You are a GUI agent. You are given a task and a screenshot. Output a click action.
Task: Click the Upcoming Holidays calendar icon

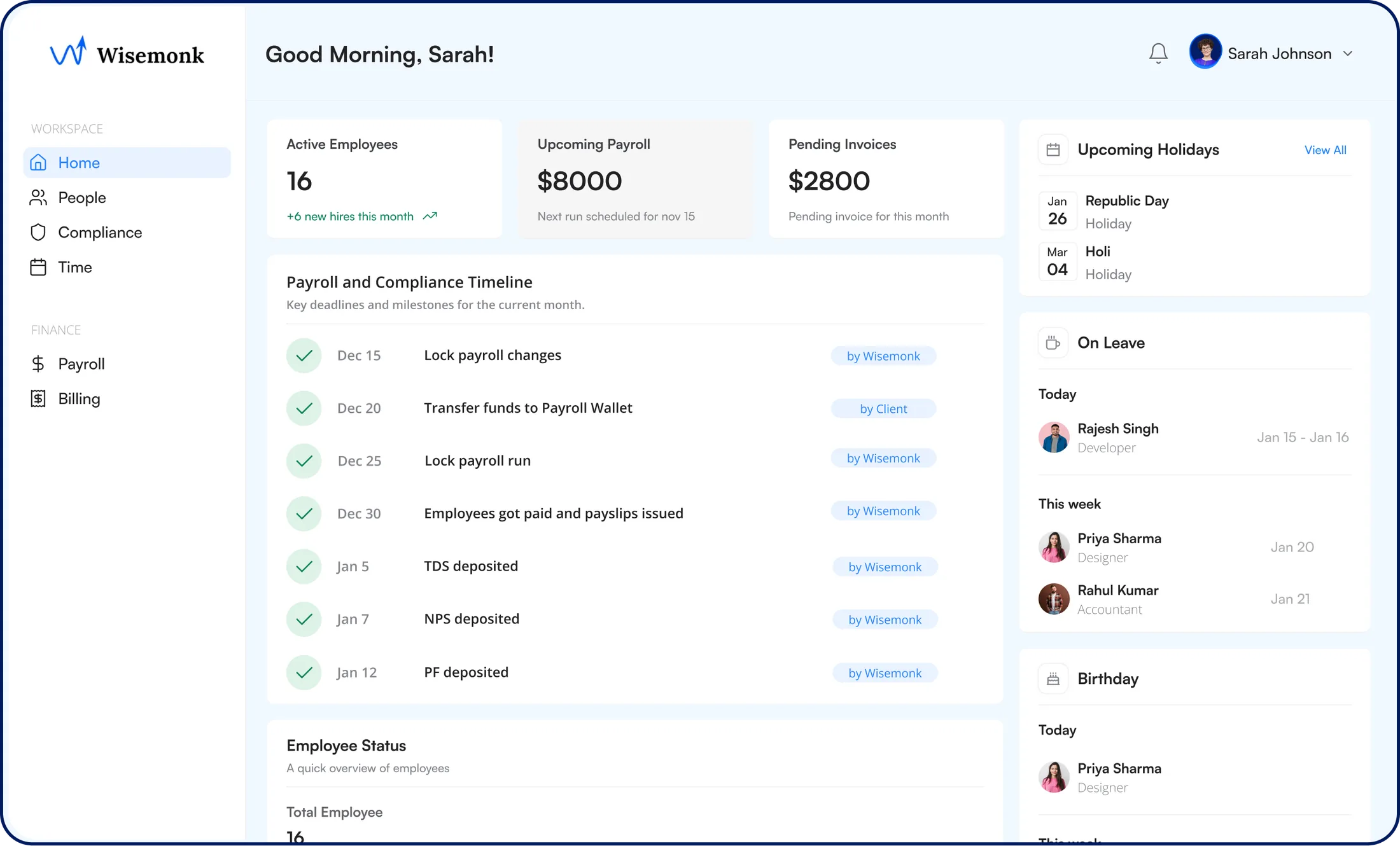(1053, 150)
